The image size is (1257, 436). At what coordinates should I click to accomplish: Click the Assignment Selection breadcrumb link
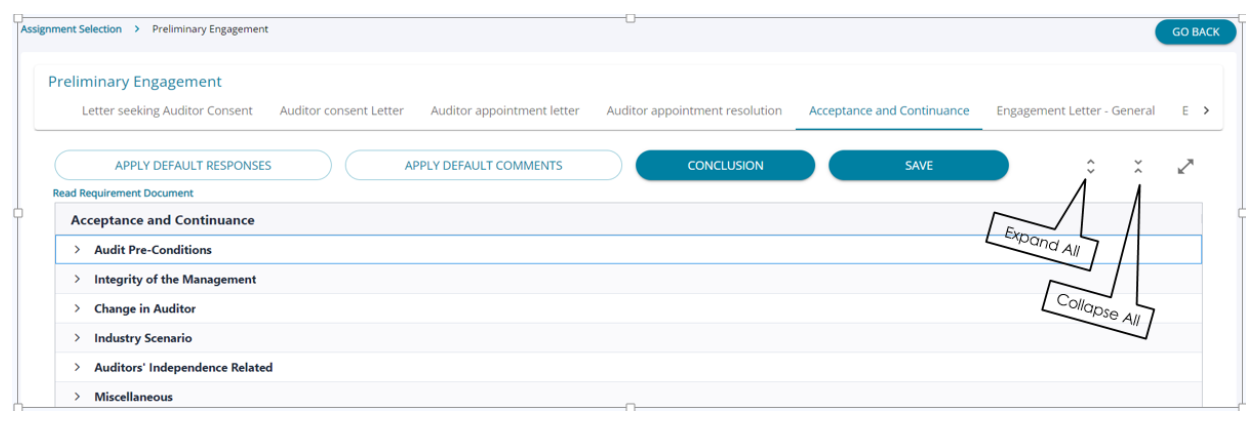click(72, 29)
